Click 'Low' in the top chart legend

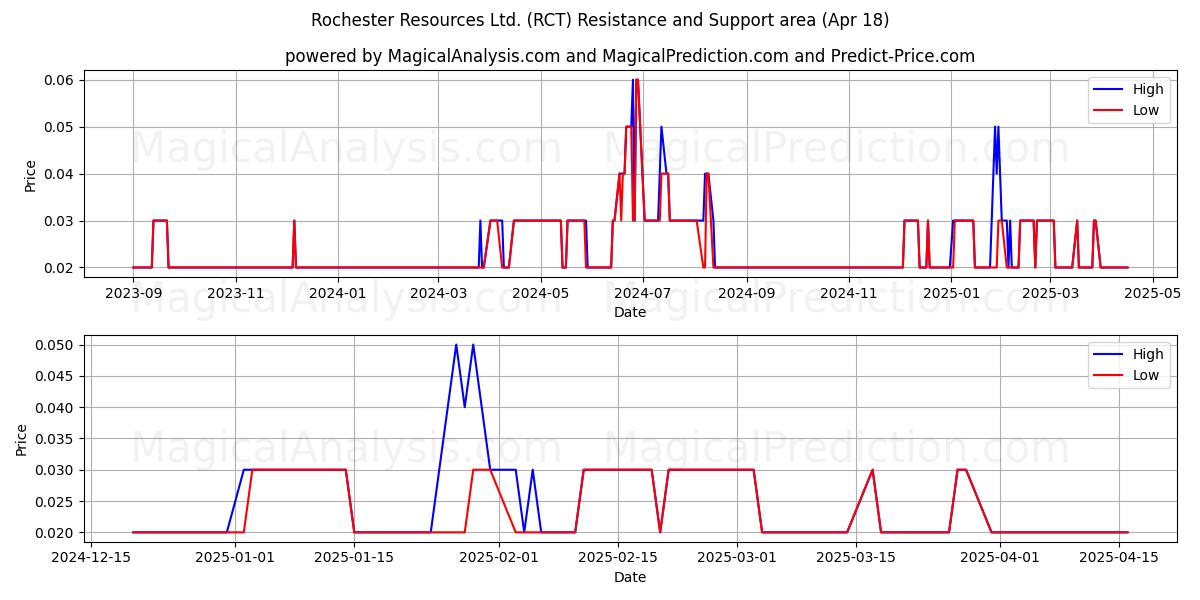click(x=1146, y=111)
